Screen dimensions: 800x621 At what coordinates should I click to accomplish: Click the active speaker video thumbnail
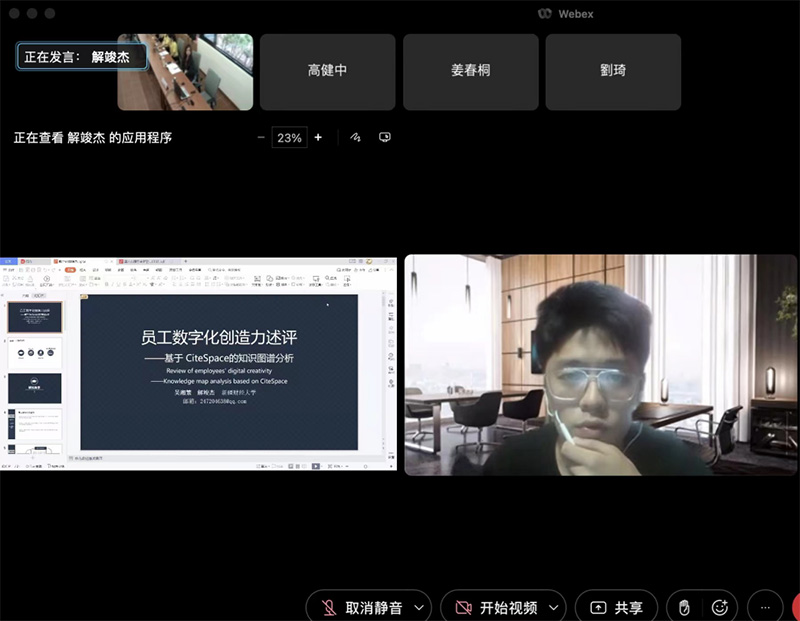coord(185,72)
